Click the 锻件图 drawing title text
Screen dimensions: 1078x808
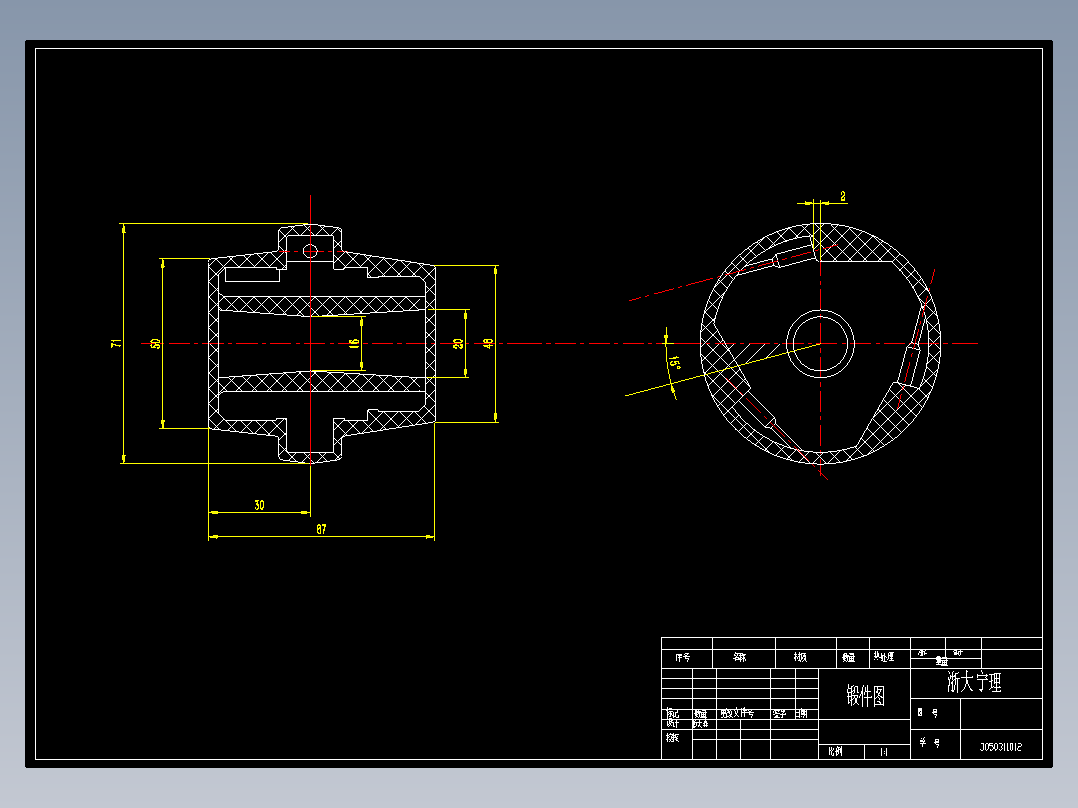click(x=866, y=696)
